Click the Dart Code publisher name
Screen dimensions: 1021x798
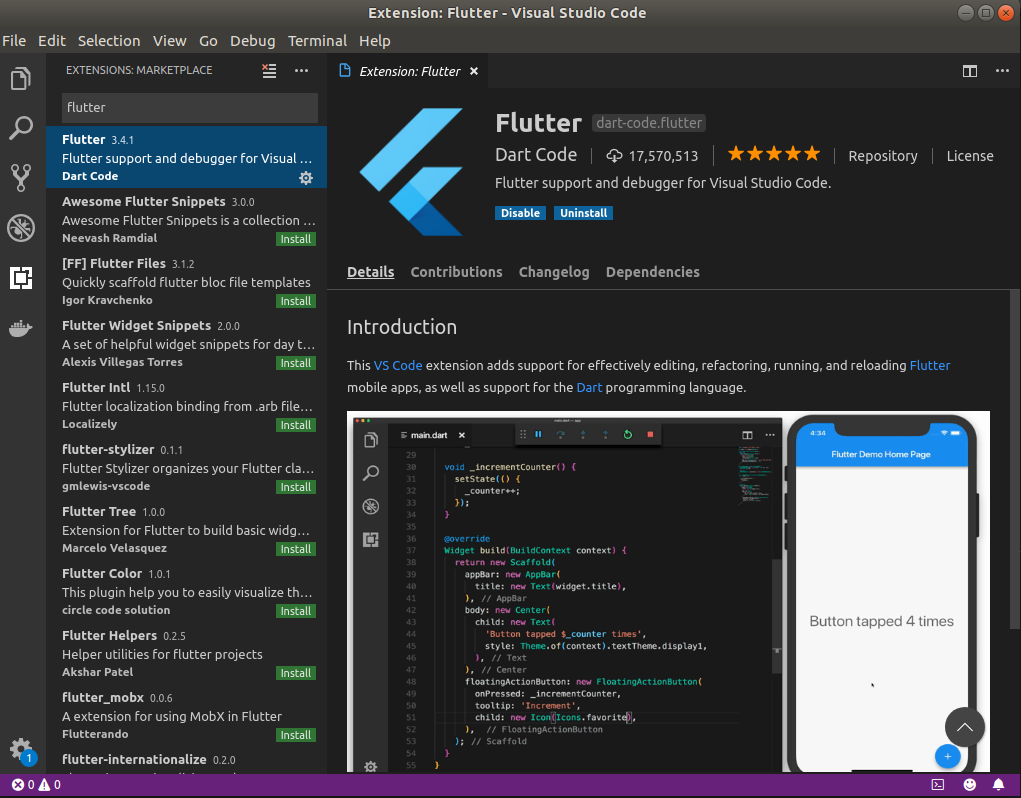coord(536,154)
